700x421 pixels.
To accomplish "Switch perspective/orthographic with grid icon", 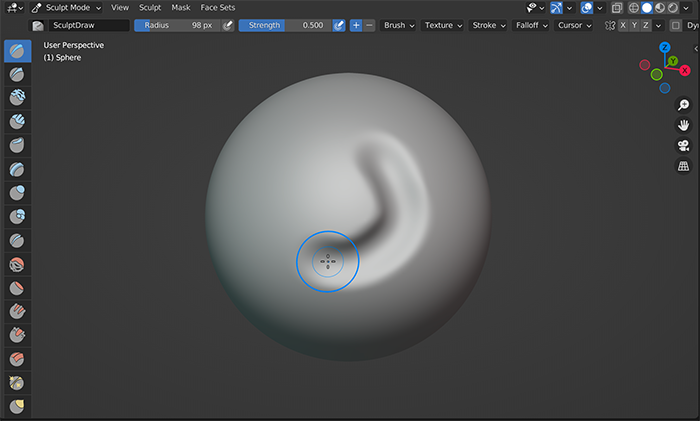I will [683, 166].
